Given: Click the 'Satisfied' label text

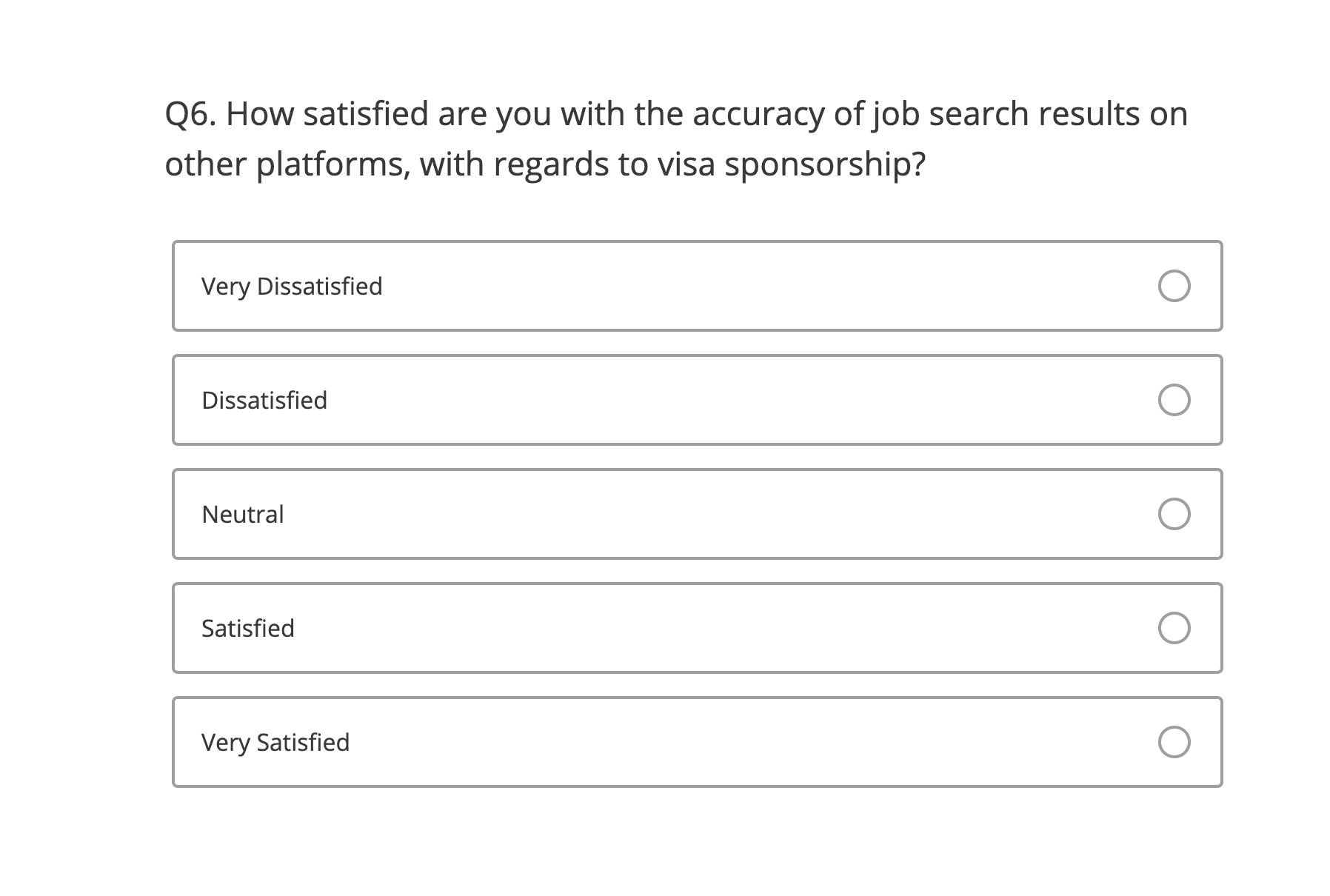Looking at the screenshot, I should (248, 628).
